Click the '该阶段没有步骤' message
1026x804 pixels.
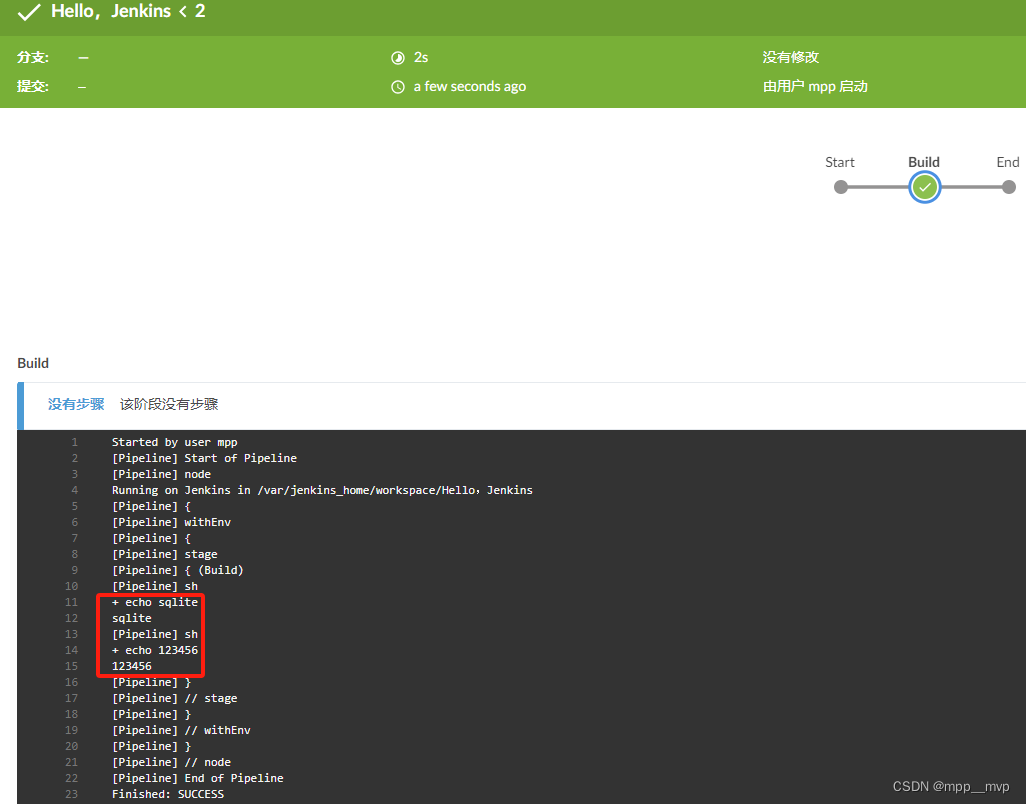[x=169, y=404]
